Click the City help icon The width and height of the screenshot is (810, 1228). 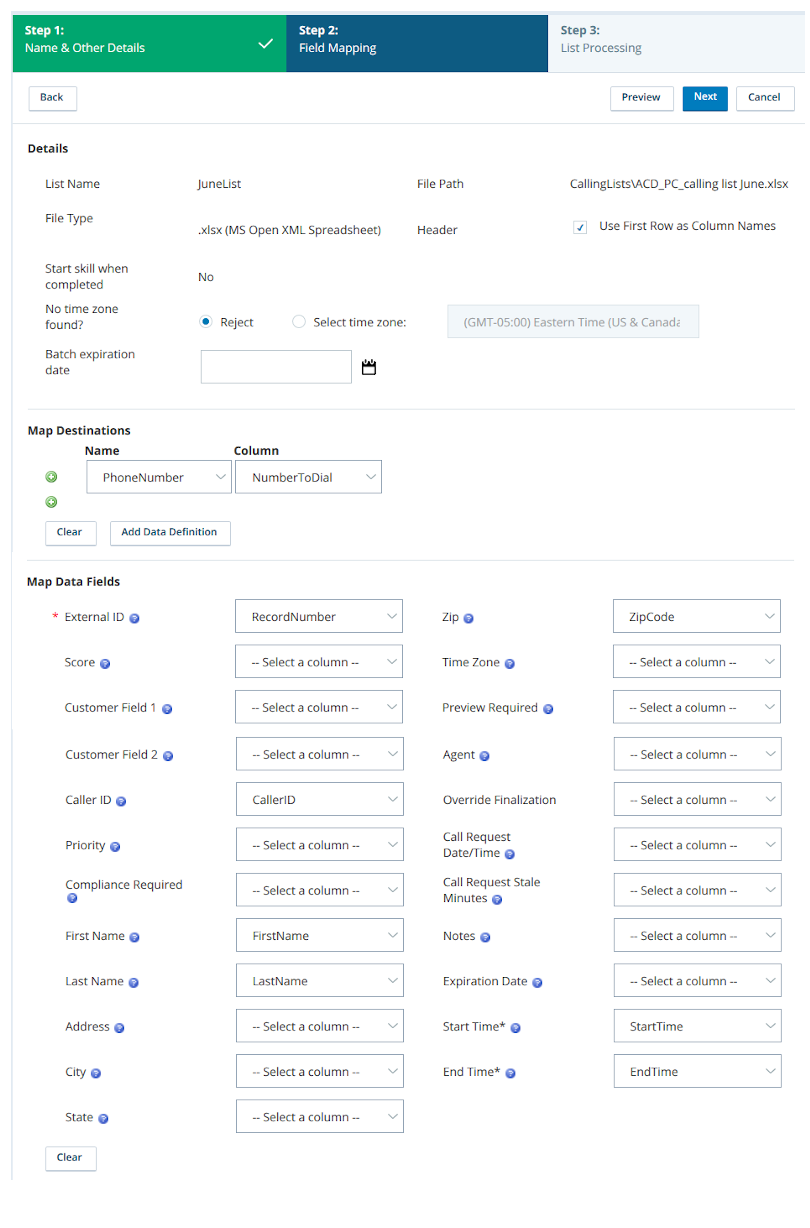[x=96, y=1073]
